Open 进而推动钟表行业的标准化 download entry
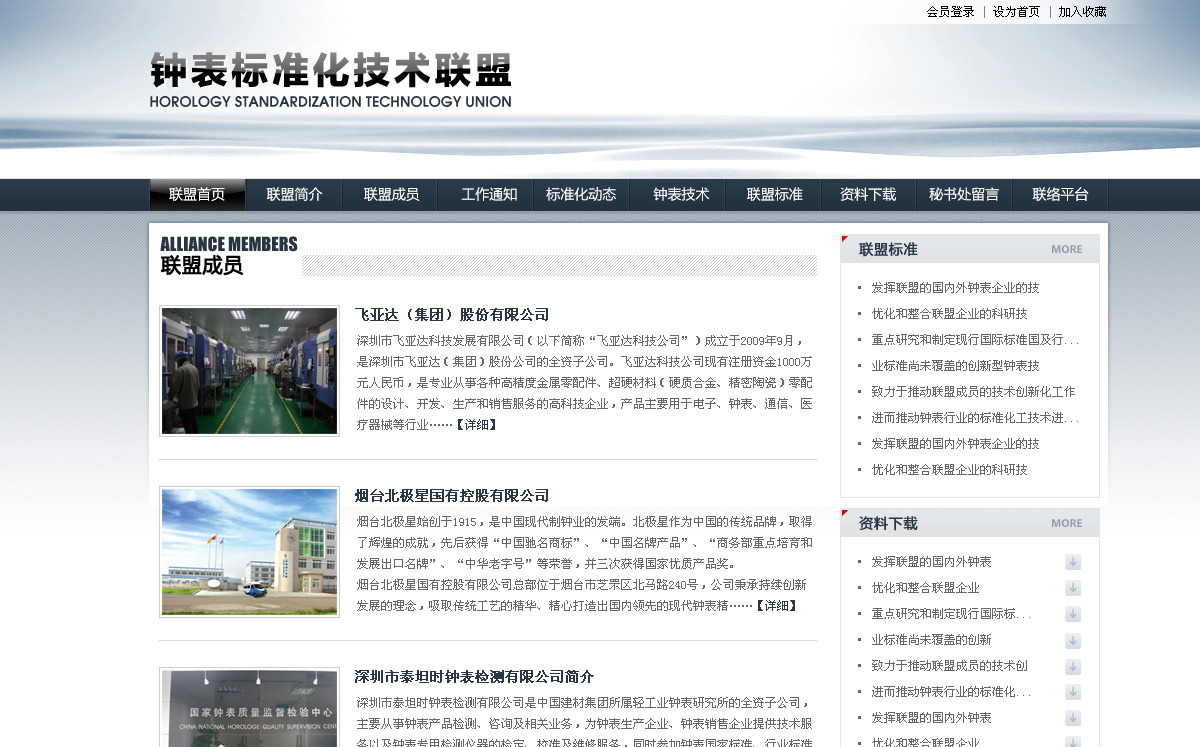 950,692
